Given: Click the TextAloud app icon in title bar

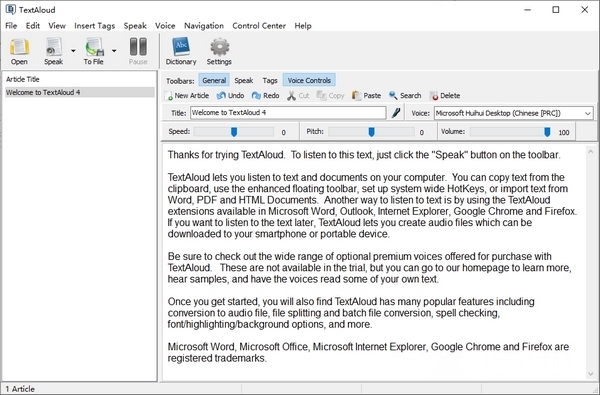Looking at the screenshot, I should coord(10,10).
